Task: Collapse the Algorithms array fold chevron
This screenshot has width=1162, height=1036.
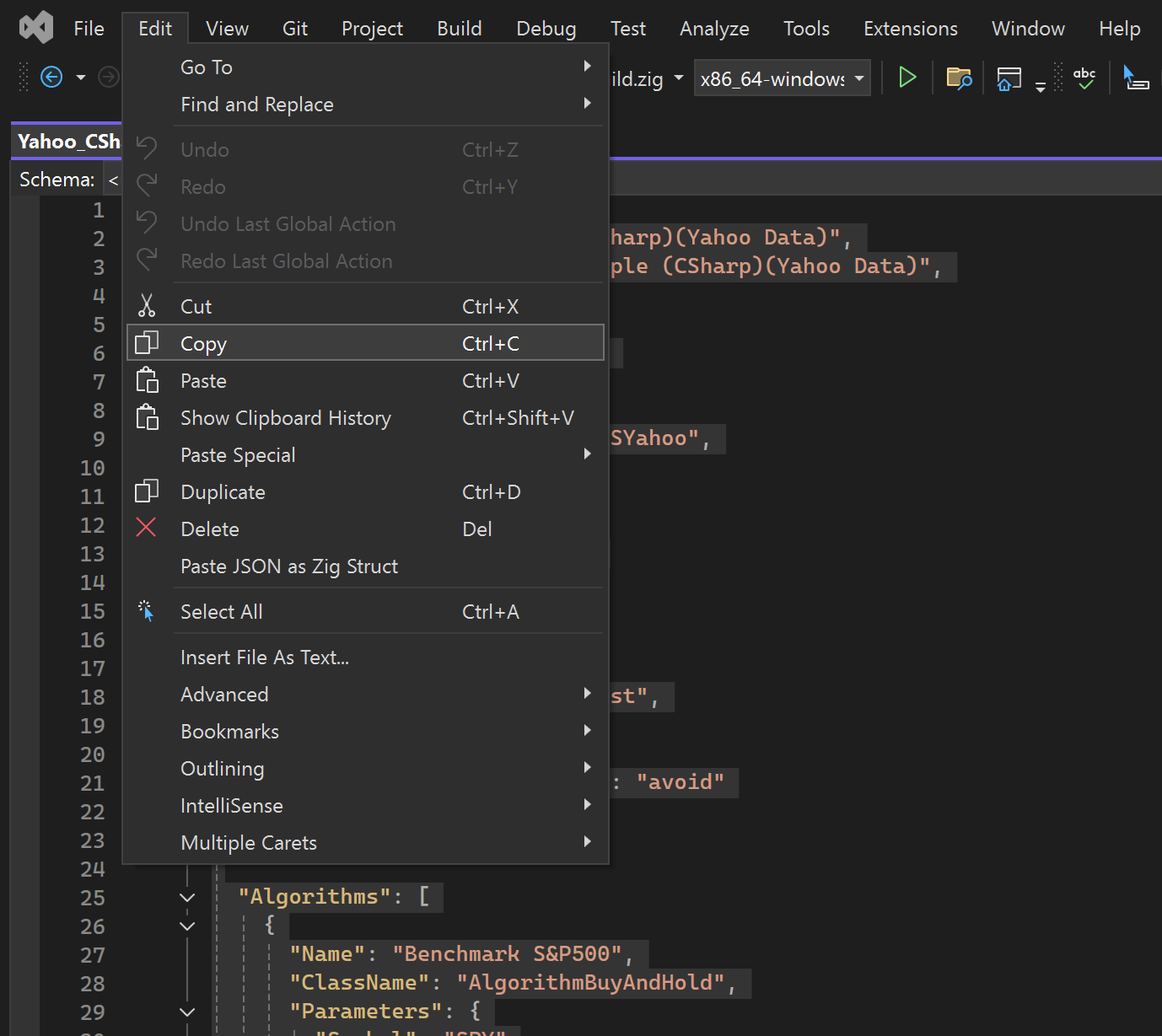Action: click(187, 898)
